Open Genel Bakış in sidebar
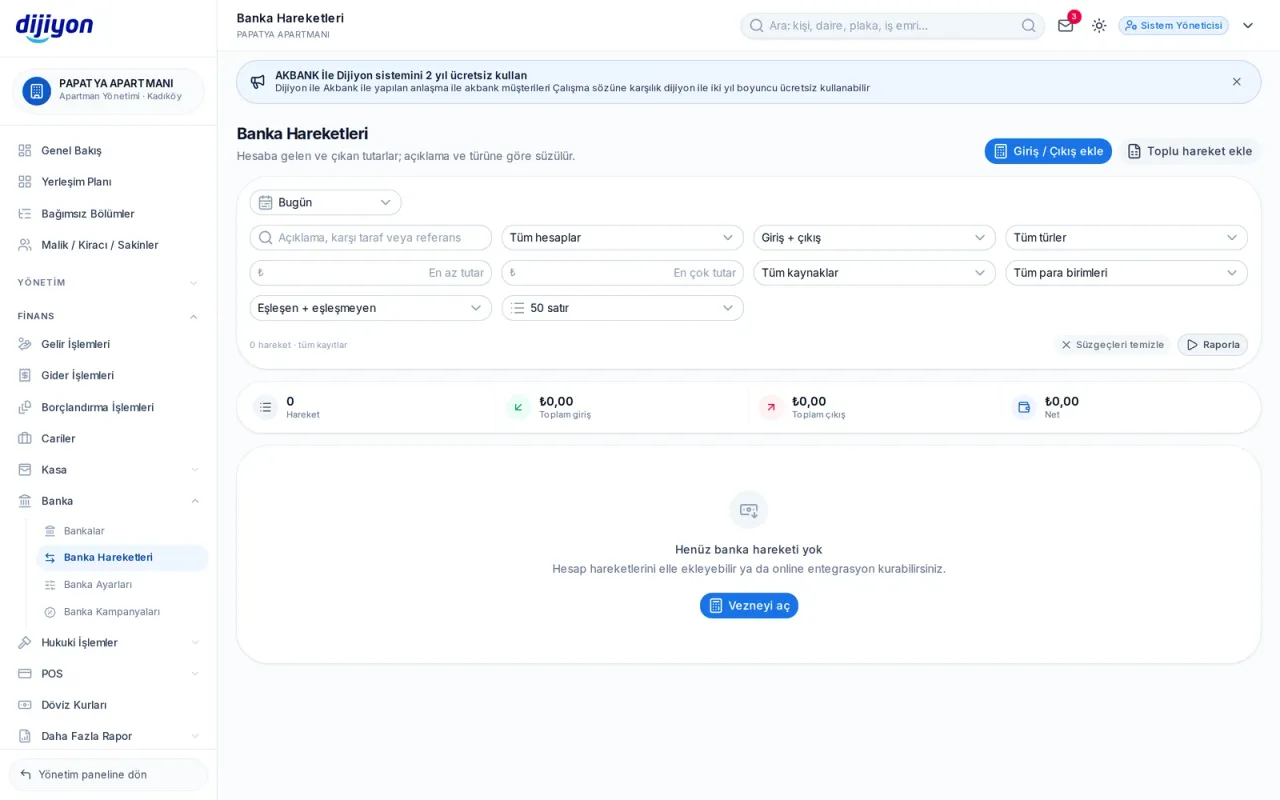The height and width of the screenshot is (800, 1280). pos(108,150)
